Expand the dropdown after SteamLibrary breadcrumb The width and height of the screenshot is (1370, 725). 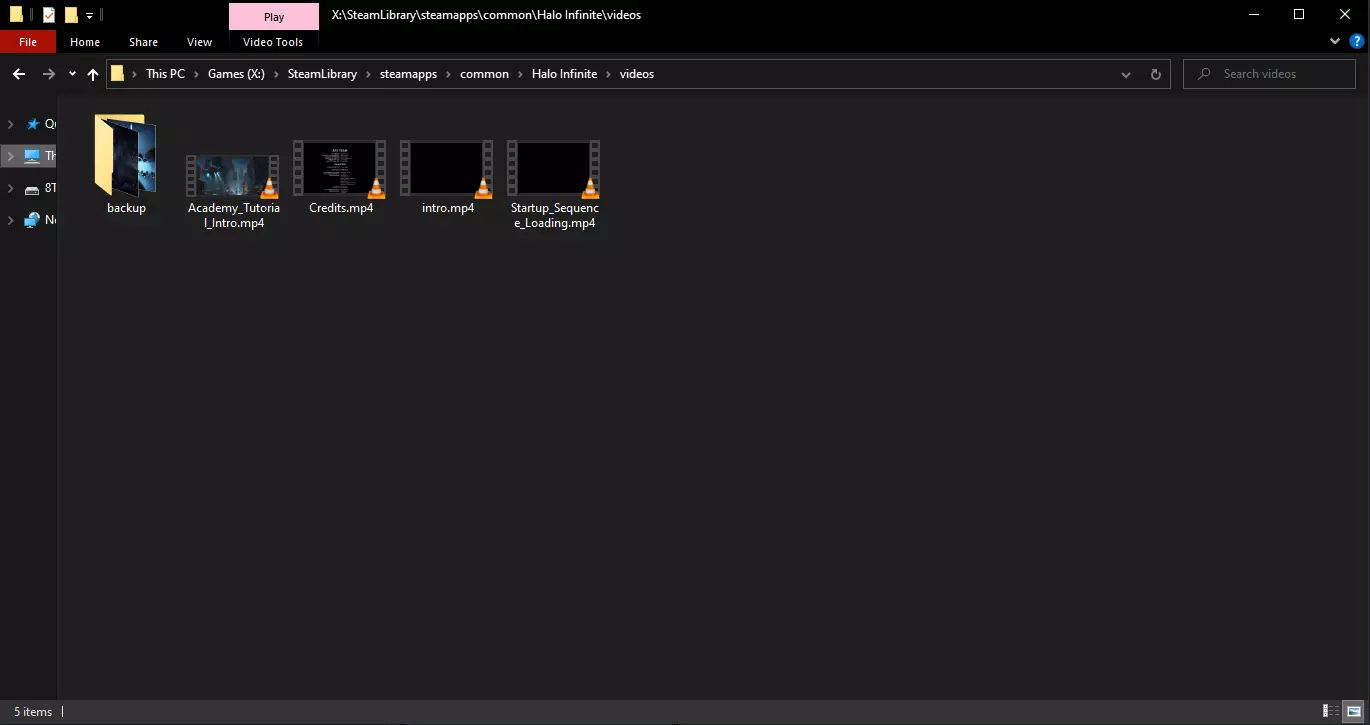pyautogui.click(x=369, y=74)
